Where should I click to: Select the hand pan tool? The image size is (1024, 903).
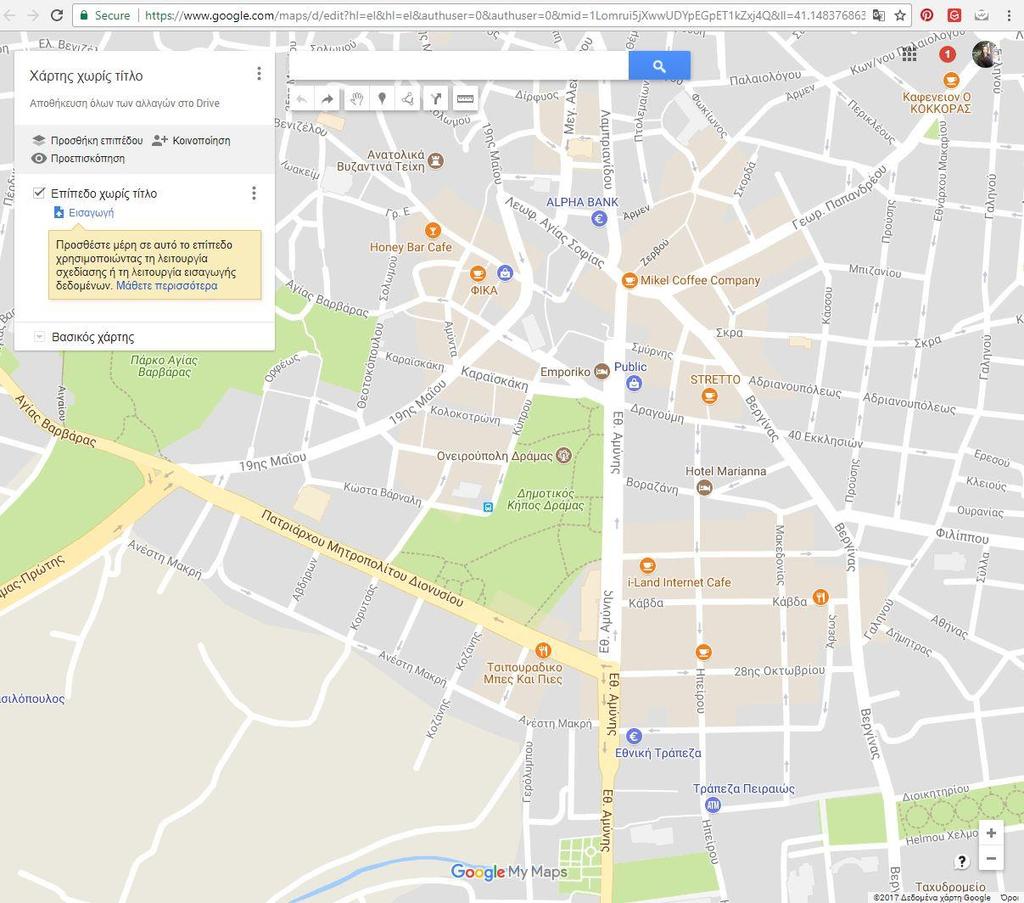click(x=356, y=99)
